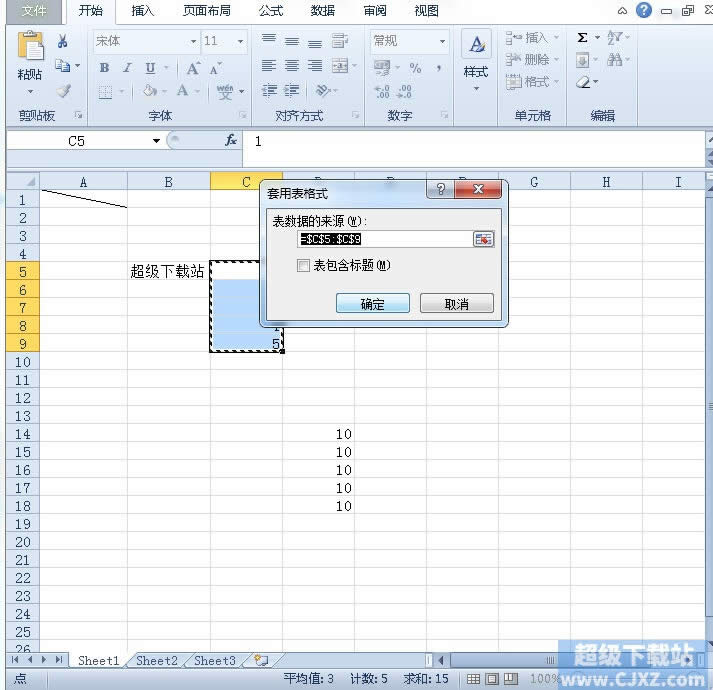
Task: Align text left
Action: pos(269,66)
